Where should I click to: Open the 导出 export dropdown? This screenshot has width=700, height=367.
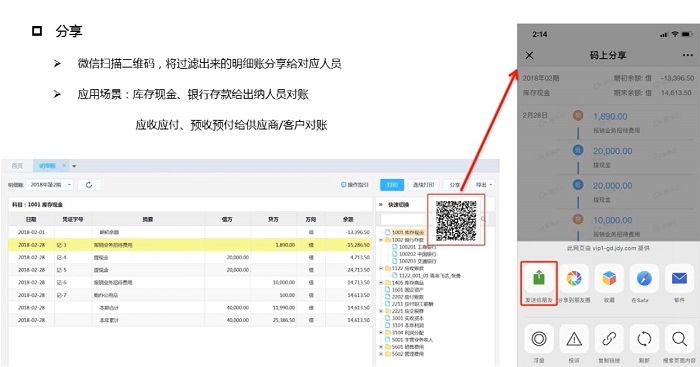[x=483, y=185]
